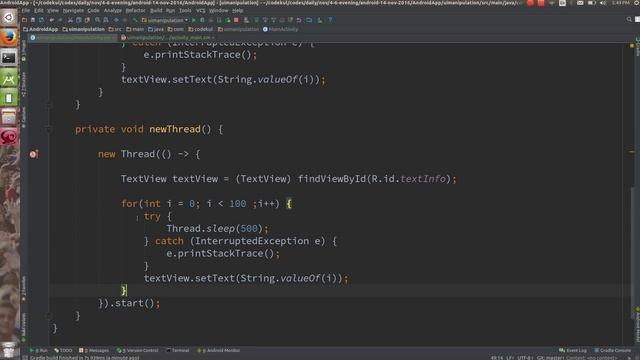This screenshot has height=360, width=640.
Task: Open the simanipulation run configuration dropdown
Action: coord(165,20)
